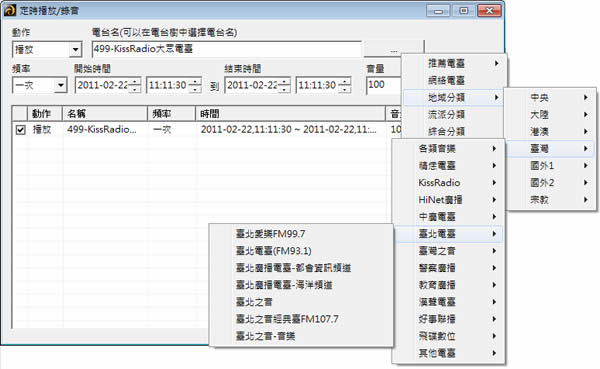Image resolution: width=600 pixels, height=369 pixels.
Task: Click the station name input field
Action: [x=227, y=49]
